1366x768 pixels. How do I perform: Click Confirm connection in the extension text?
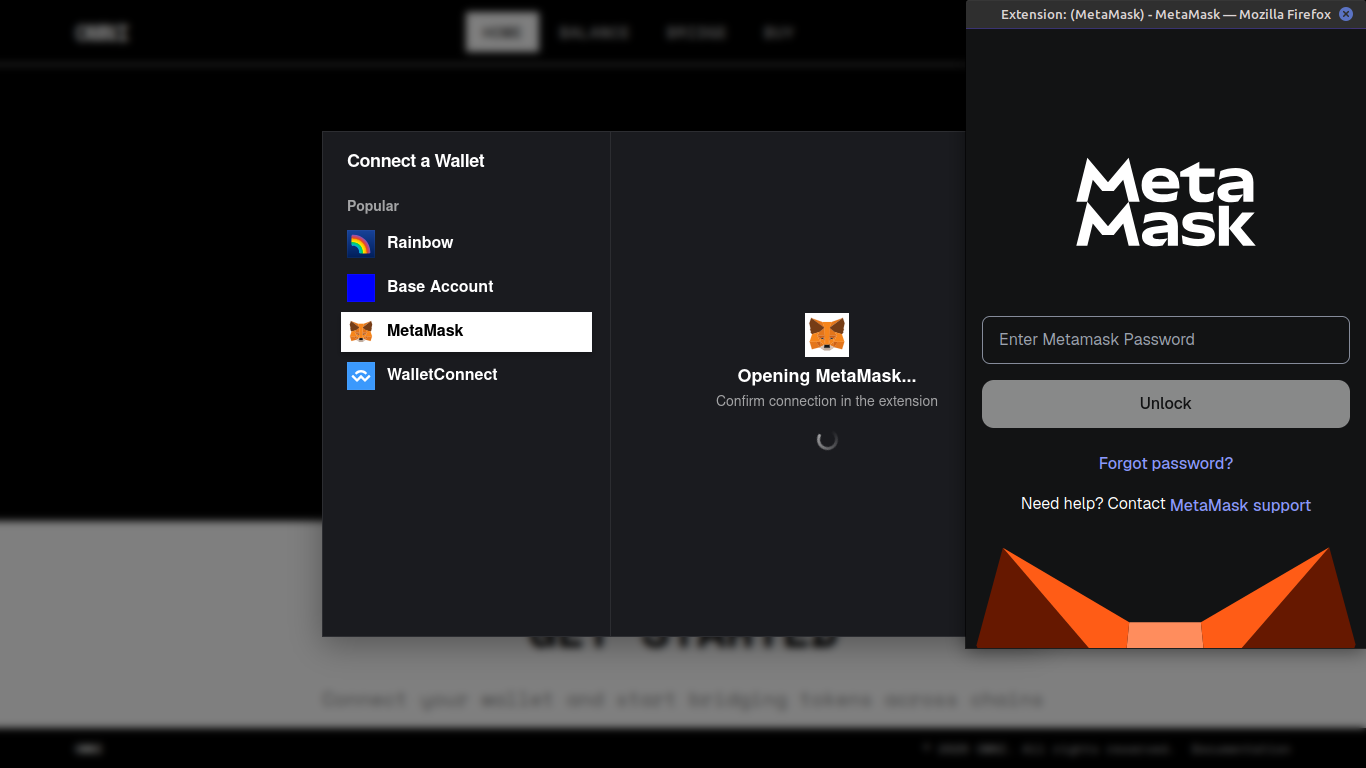pyautogui.click(x=827, y=401)
